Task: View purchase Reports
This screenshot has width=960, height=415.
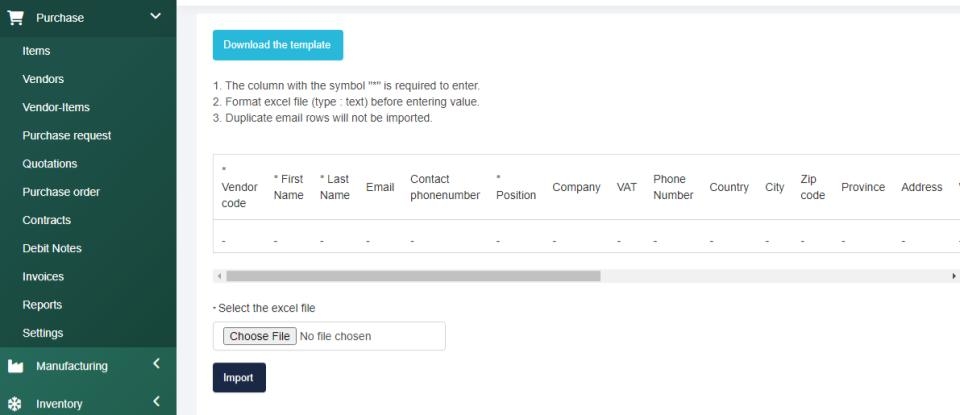Action: 42,305
